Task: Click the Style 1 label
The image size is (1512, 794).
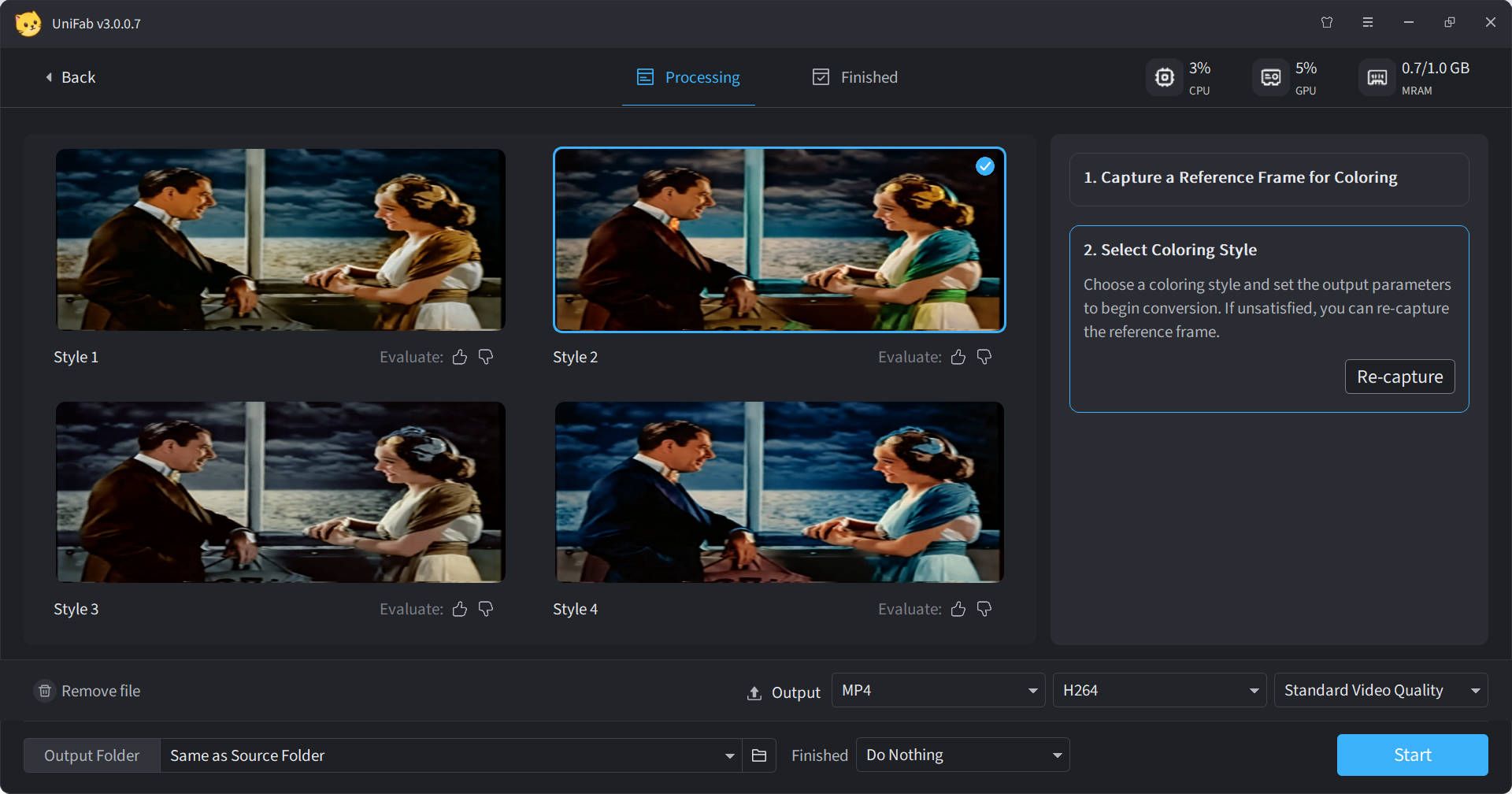Action: tap(76, 357)
